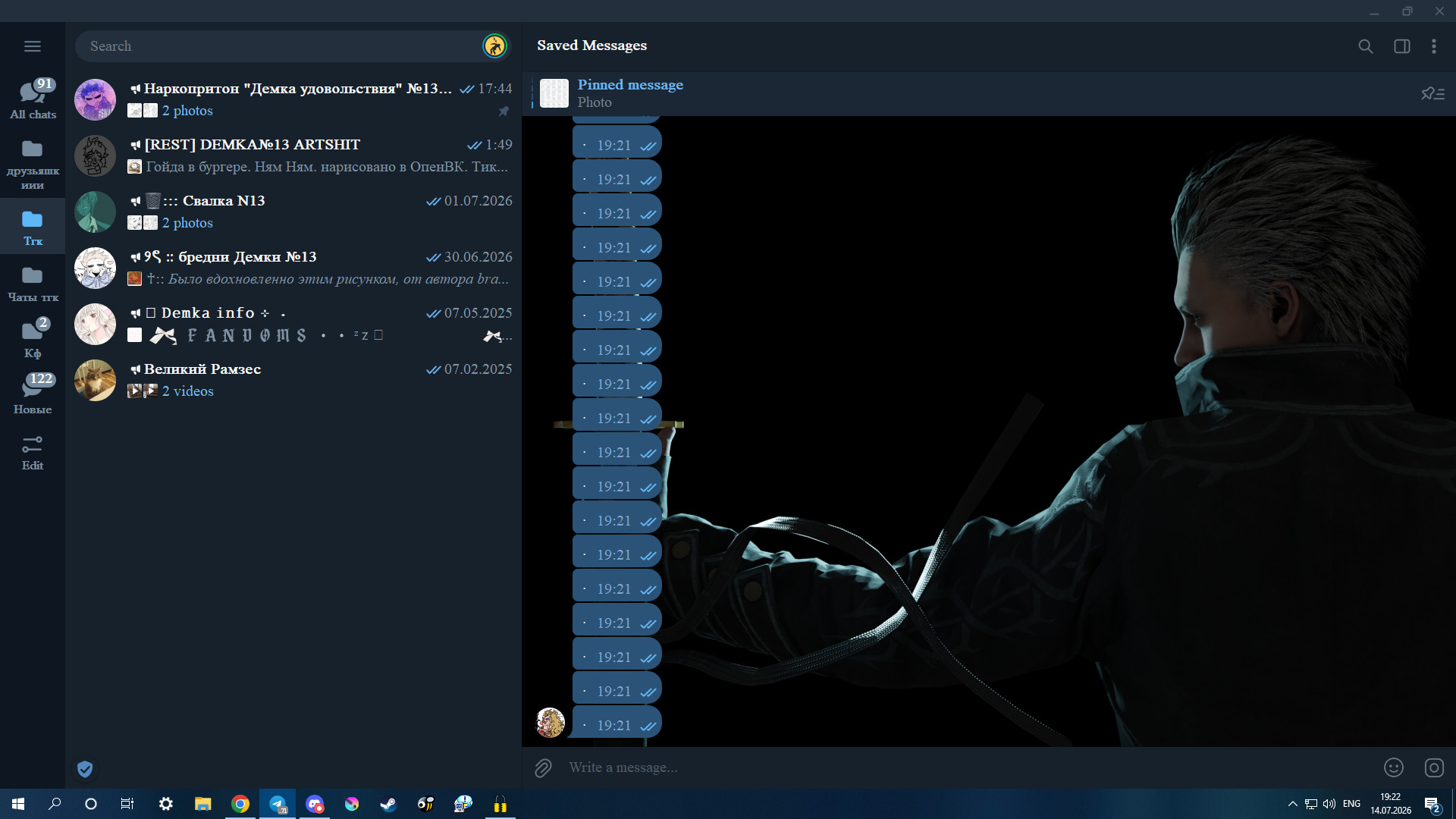Open Cortana circle in taskbar

[91, 804]
